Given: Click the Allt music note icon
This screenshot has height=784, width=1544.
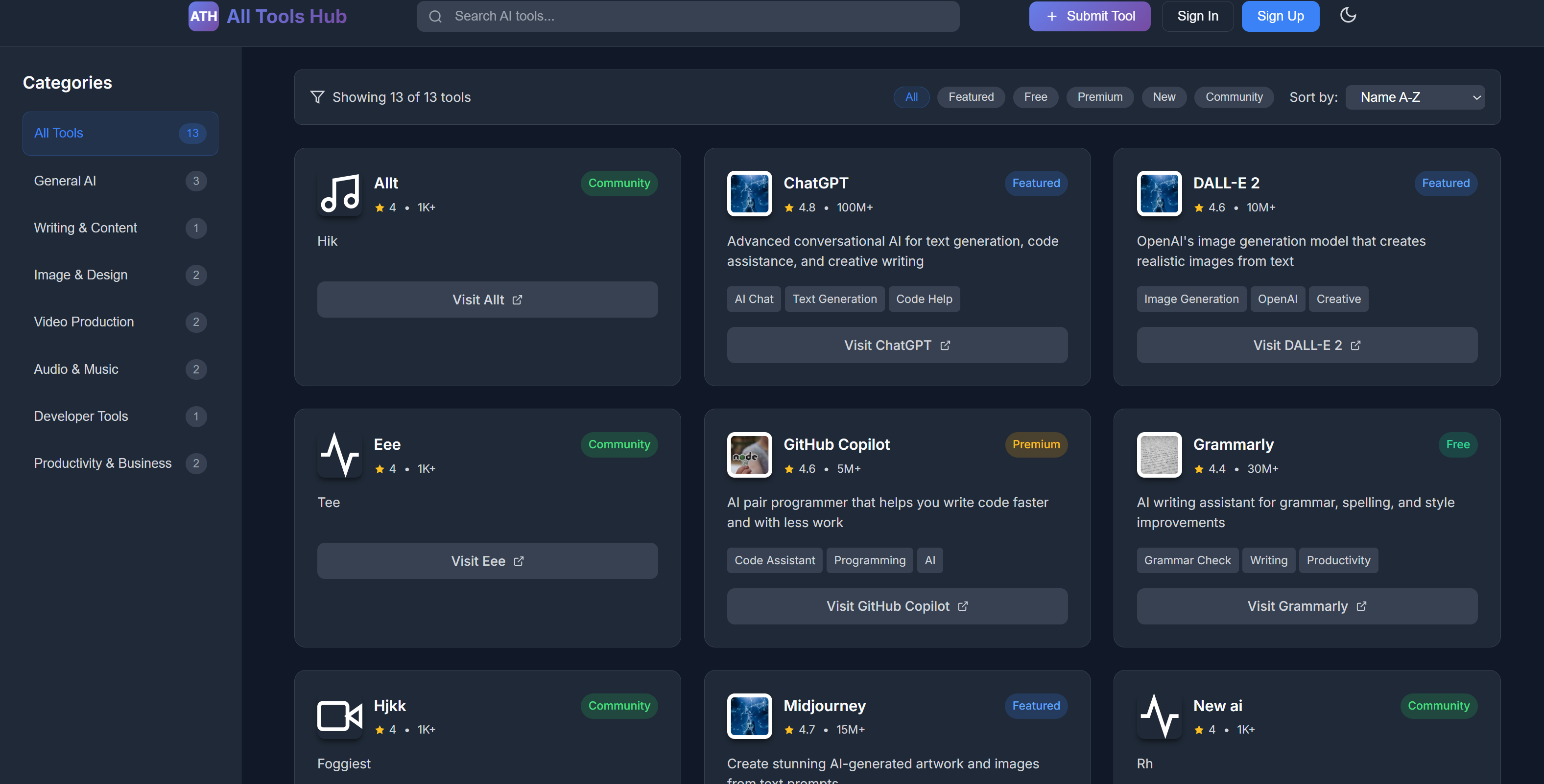Looking at the screenshot, I should [x=340, y=193].
